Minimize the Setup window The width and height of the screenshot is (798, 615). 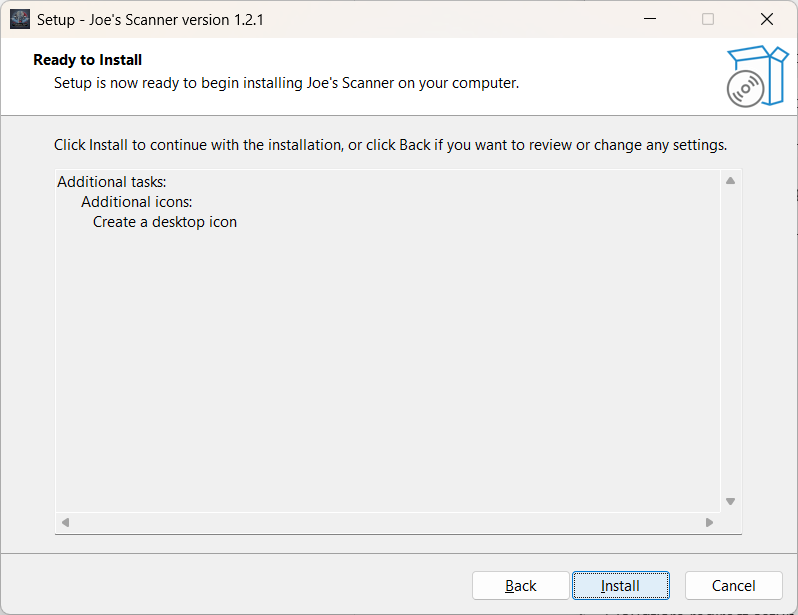pos(650,19)
